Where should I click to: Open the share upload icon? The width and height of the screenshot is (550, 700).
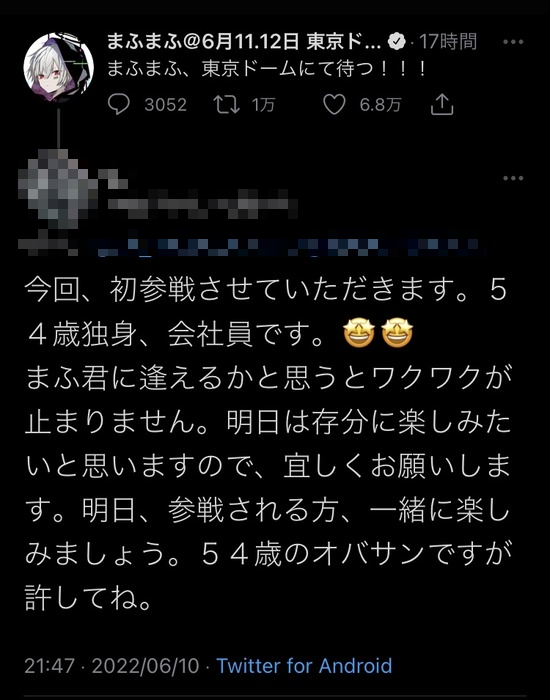442,104
